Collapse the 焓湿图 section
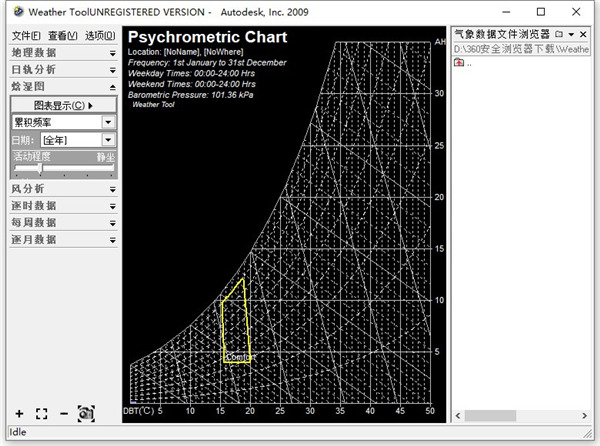Screen dimensions: 600x446 pyautogui.click(x=62, y=88)
